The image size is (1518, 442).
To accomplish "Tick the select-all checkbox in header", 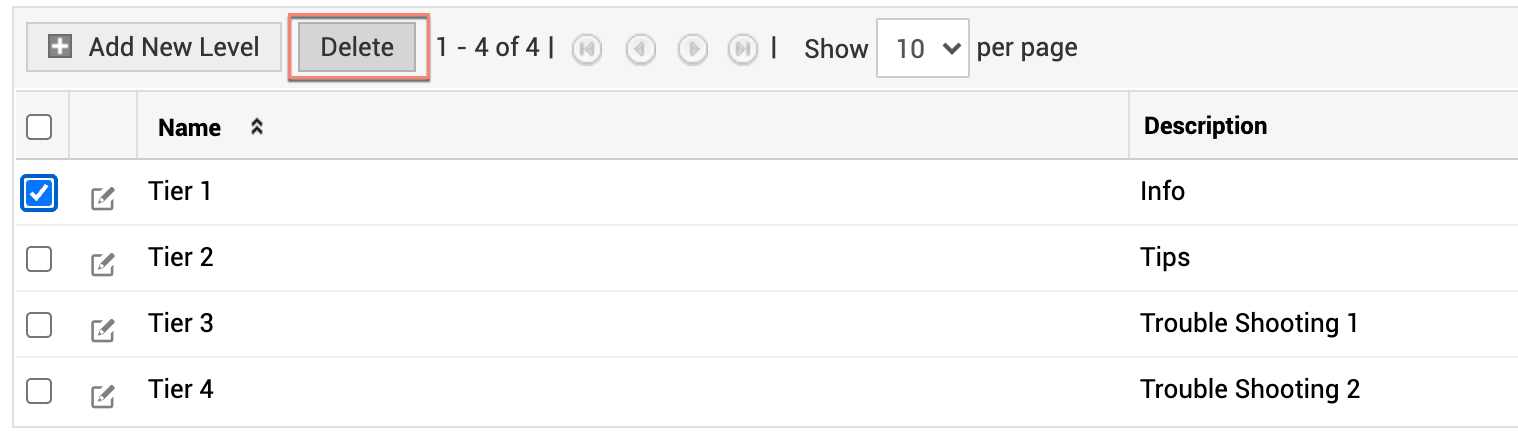I will pyautogui.click(x=39, y=127).
